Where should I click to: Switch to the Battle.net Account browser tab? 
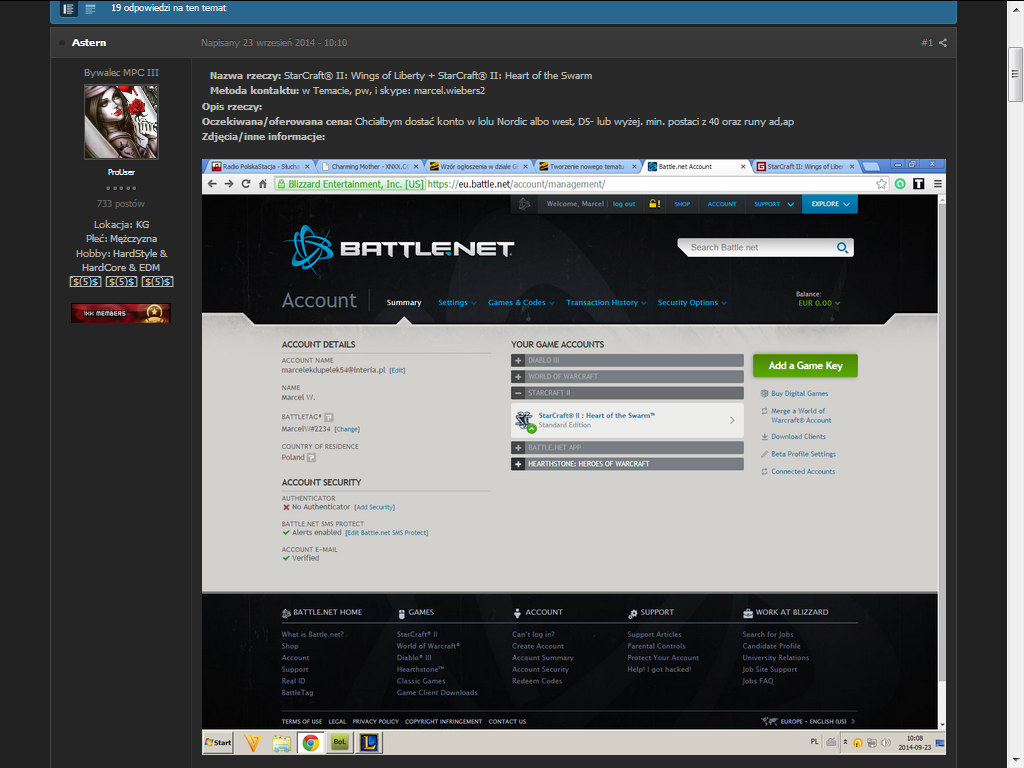(x=696, y=167)
